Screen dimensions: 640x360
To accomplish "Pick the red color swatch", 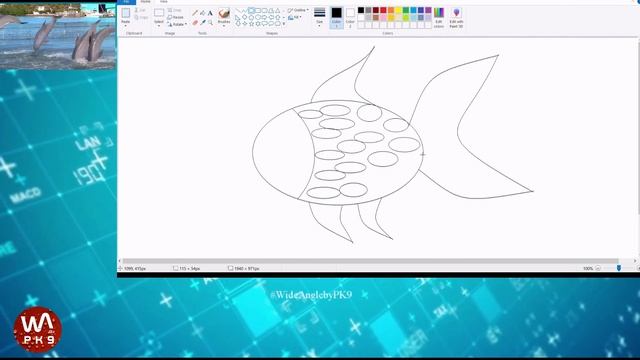I will click(383, 11).
